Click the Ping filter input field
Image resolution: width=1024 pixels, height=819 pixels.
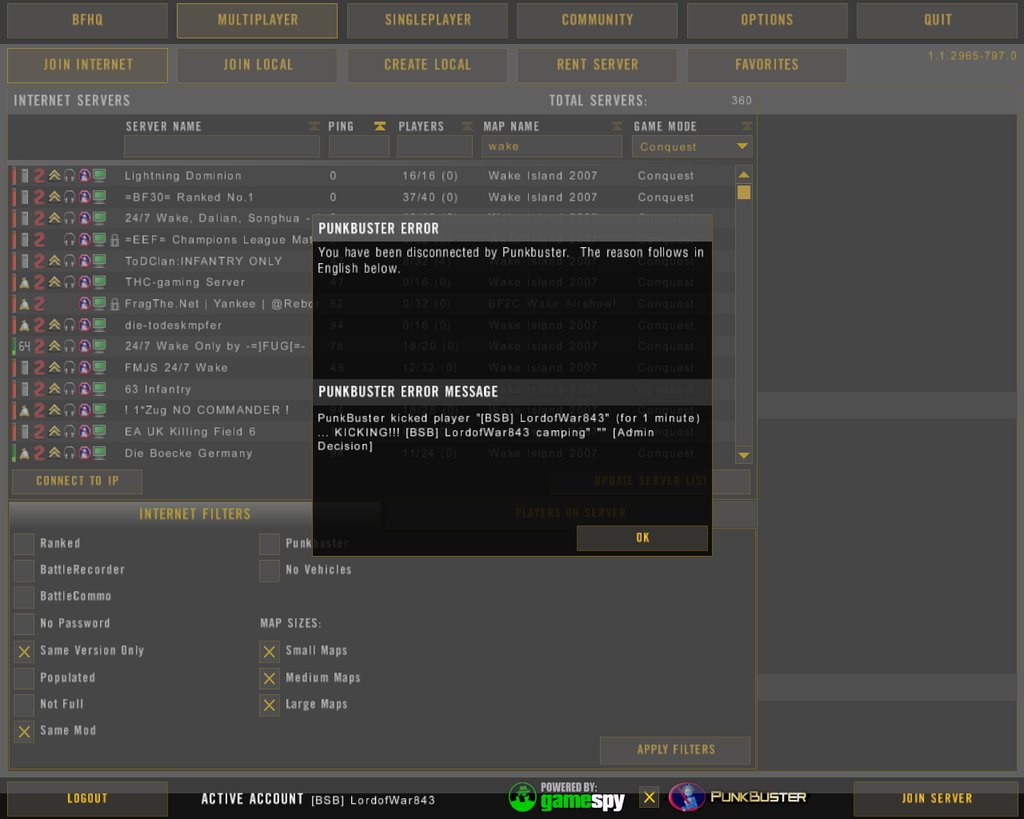click(359, 146)
